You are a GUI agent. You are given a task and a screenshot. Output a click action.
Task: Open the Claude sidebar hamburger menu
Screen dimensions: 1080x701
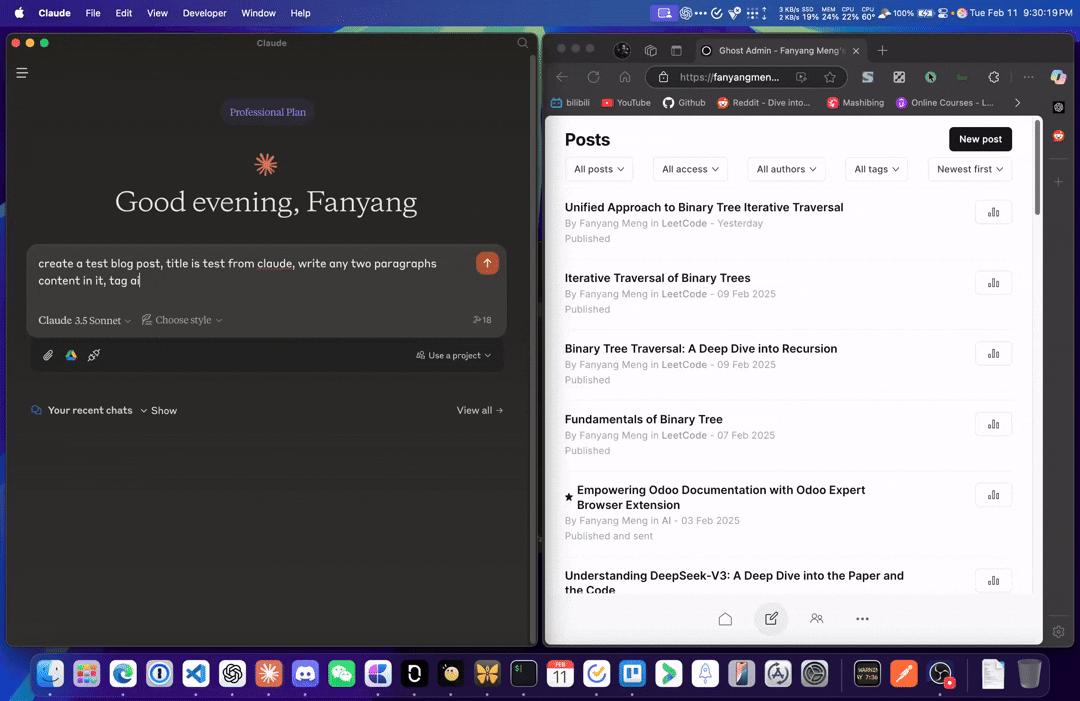tap(22, 73)
